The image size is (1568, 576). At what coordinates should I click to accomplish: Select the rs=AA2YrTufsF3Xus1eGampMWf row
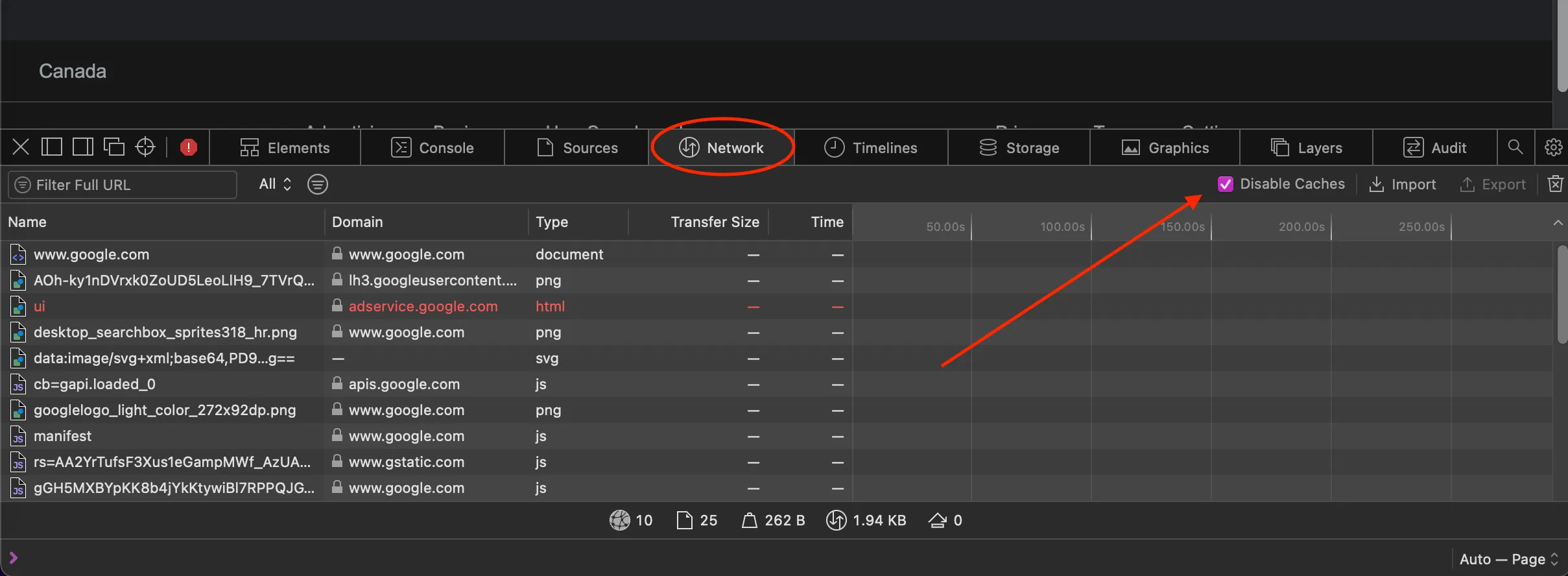point(777,462)
